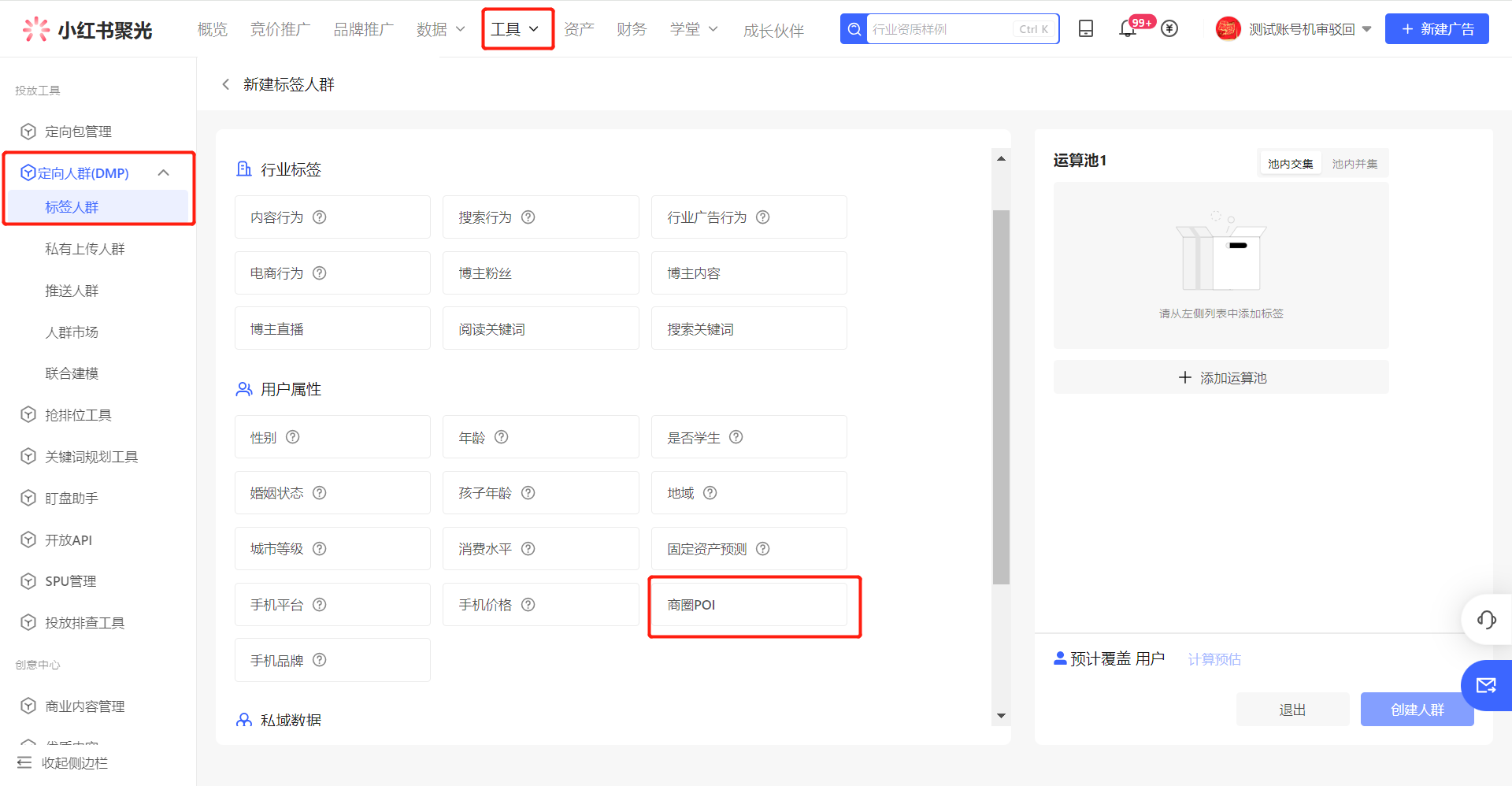
Task: Switch pool mode to 池内并集
Action: click(1355, 163)
